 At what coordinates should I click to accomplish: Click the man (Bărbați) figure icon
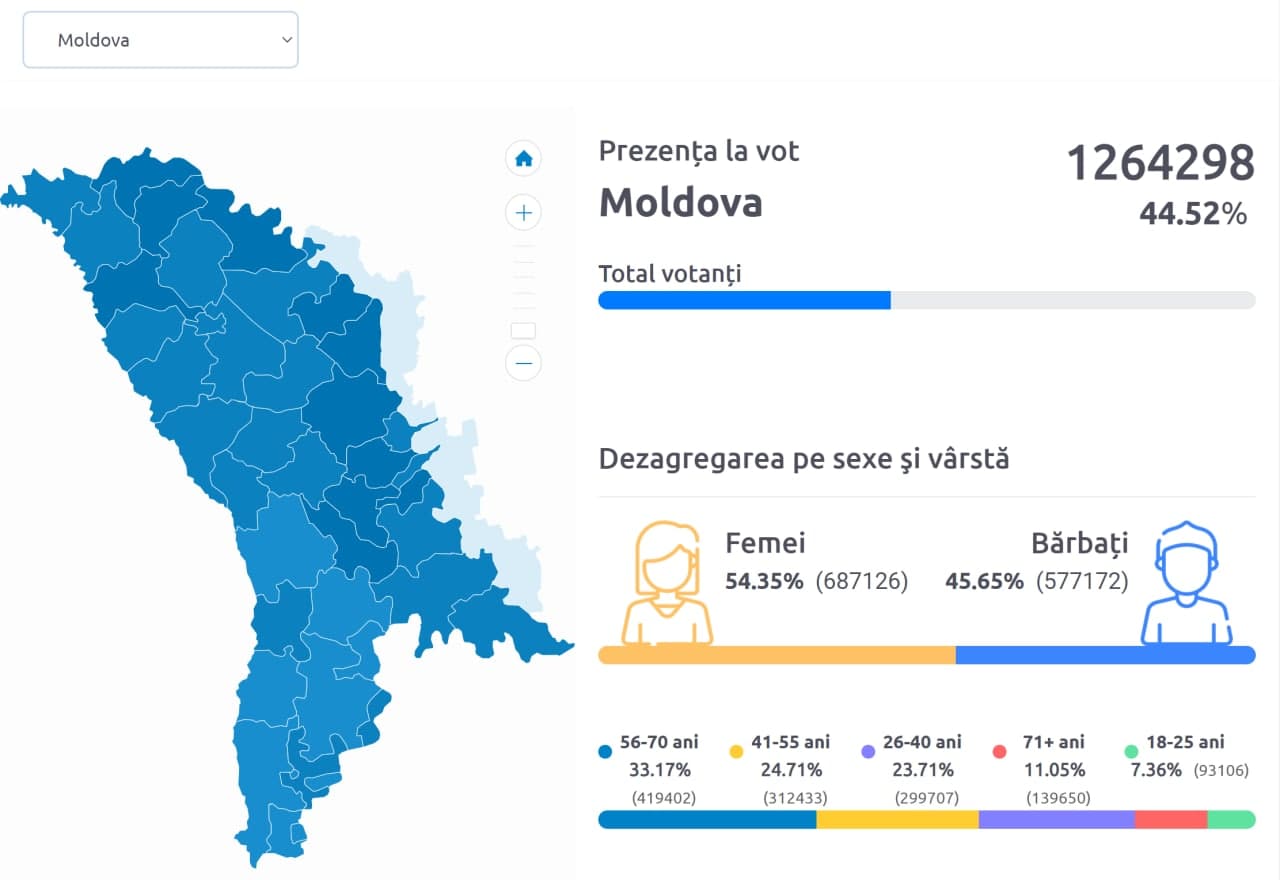(x=1186, y=584)
